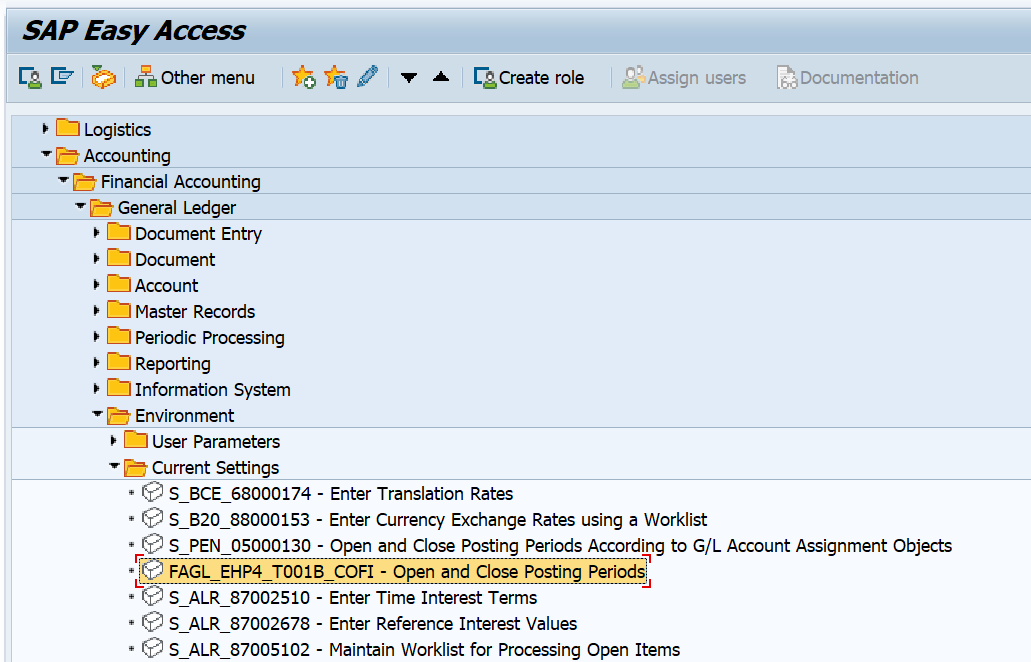Expand User Parameters folder arrow
Viewport: 1031px width, 662px height.
113,440
